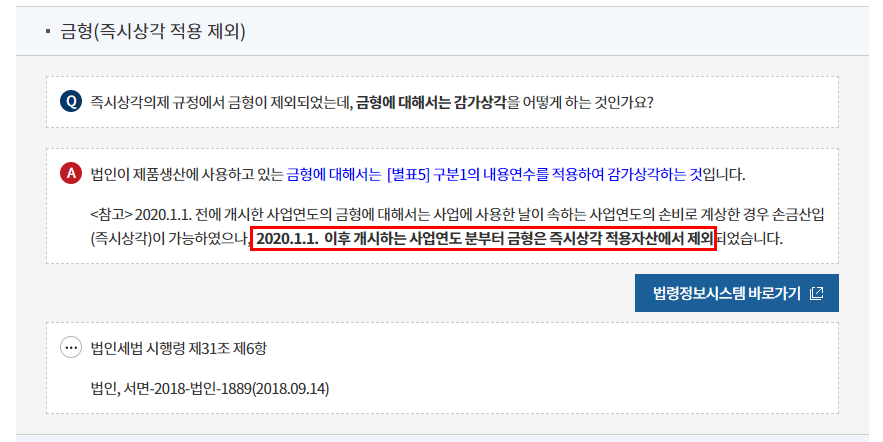
Task: Click the blue Q question icon
Action: 71,102
